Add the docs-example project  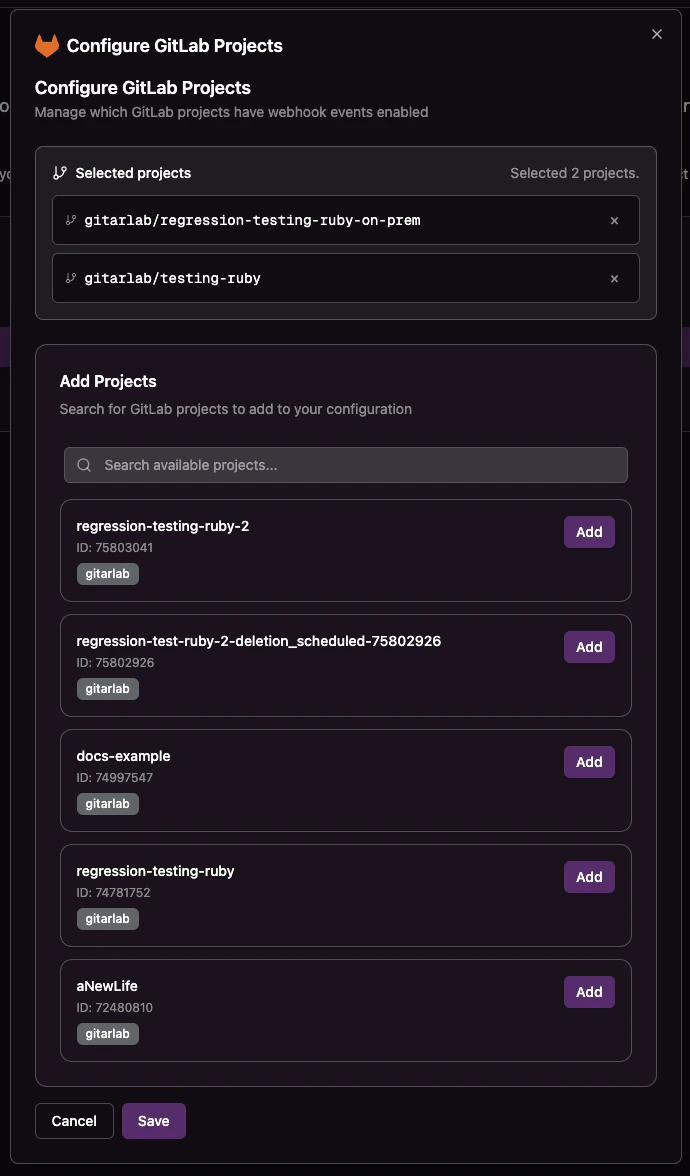(589, 761)
